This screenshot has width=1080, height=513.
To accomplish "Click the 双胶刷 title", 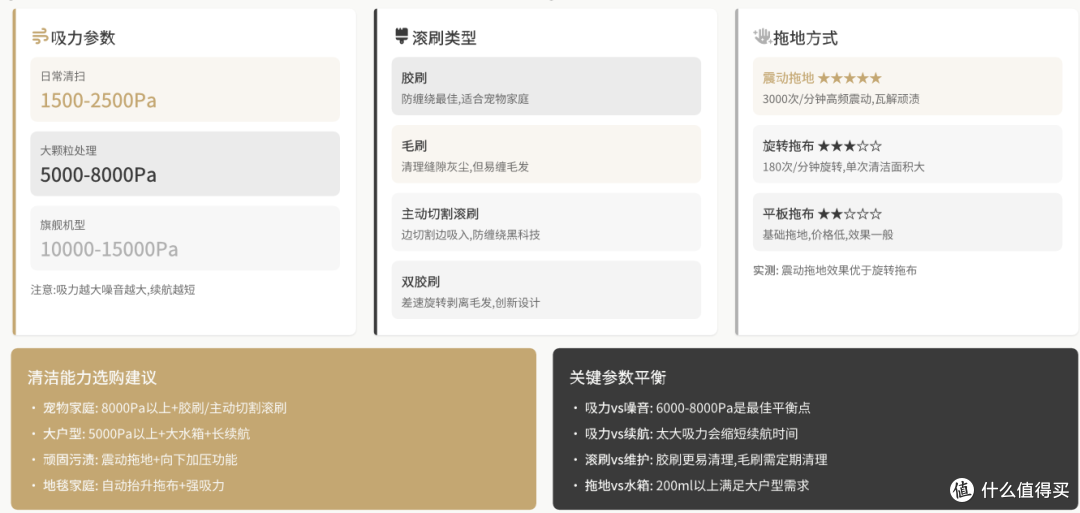I will click(x=420, y=282).
